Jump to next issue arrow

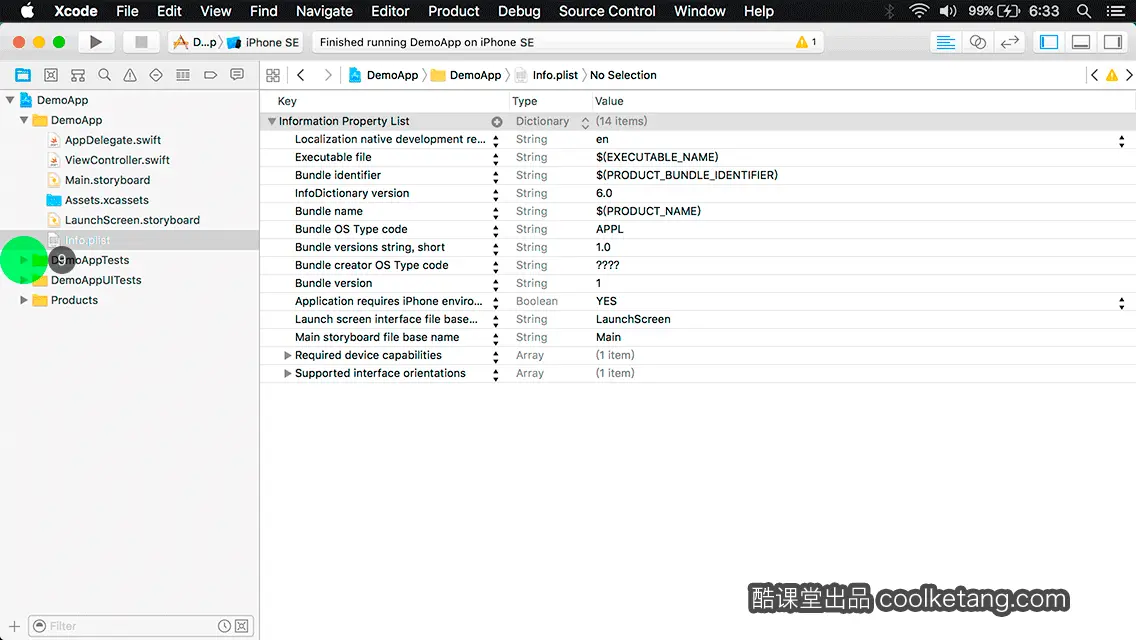[x=1129, y=75]
